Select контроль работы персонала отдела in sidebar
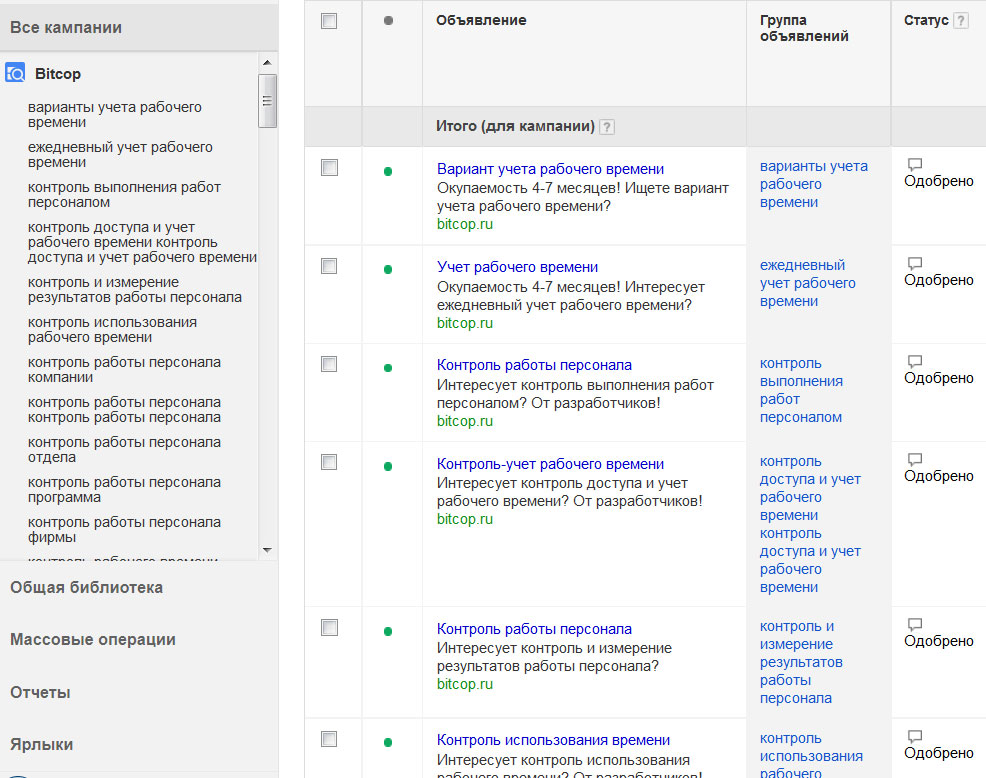Screen dimensions: 986x778 (124, 450)
